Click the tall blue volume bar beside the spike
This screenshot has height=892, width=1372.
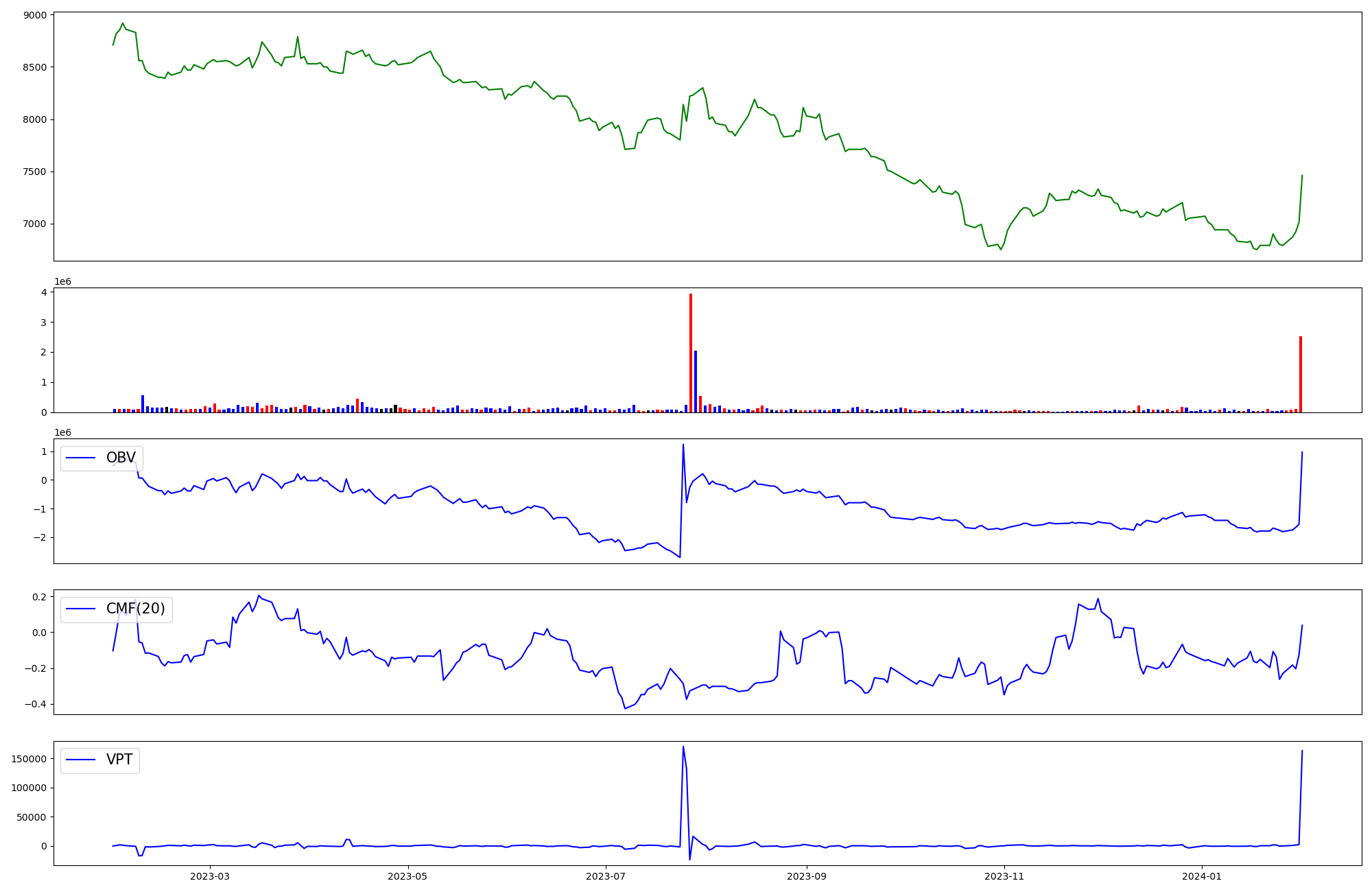[x=696, y=382]
